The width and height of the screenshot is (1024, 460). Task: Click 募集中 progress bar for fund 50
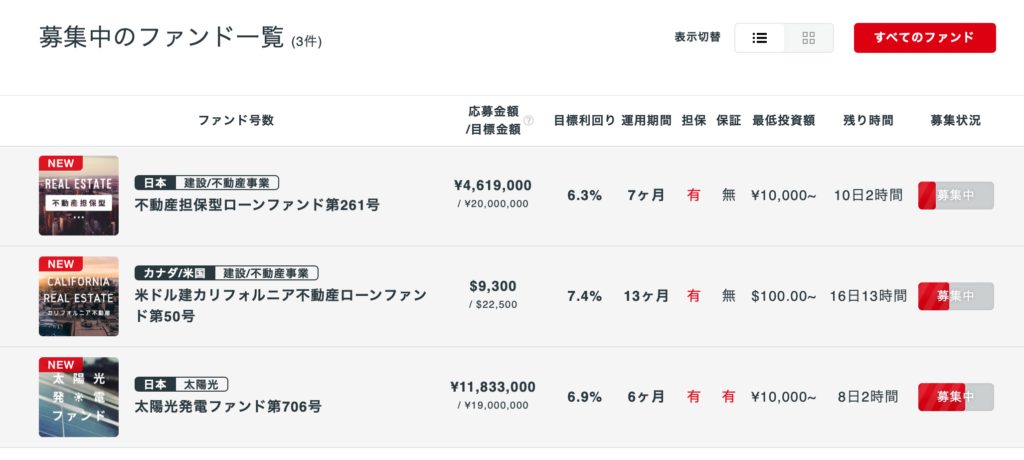[x=956, y=296]
